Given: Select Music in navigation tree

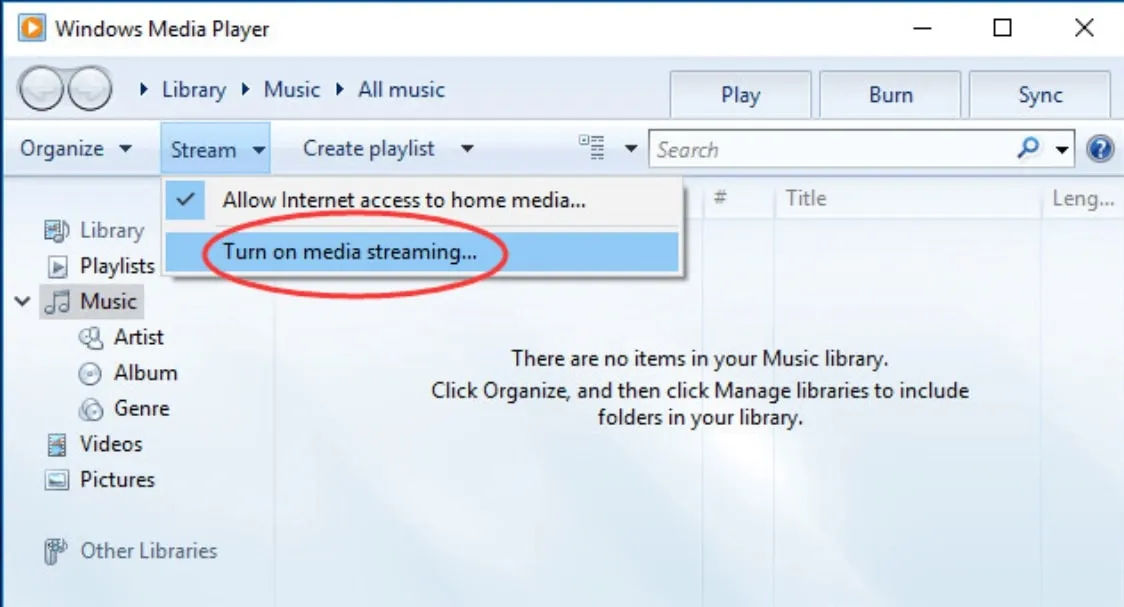Looking at the screenshot, I should [x=108, y=302].
